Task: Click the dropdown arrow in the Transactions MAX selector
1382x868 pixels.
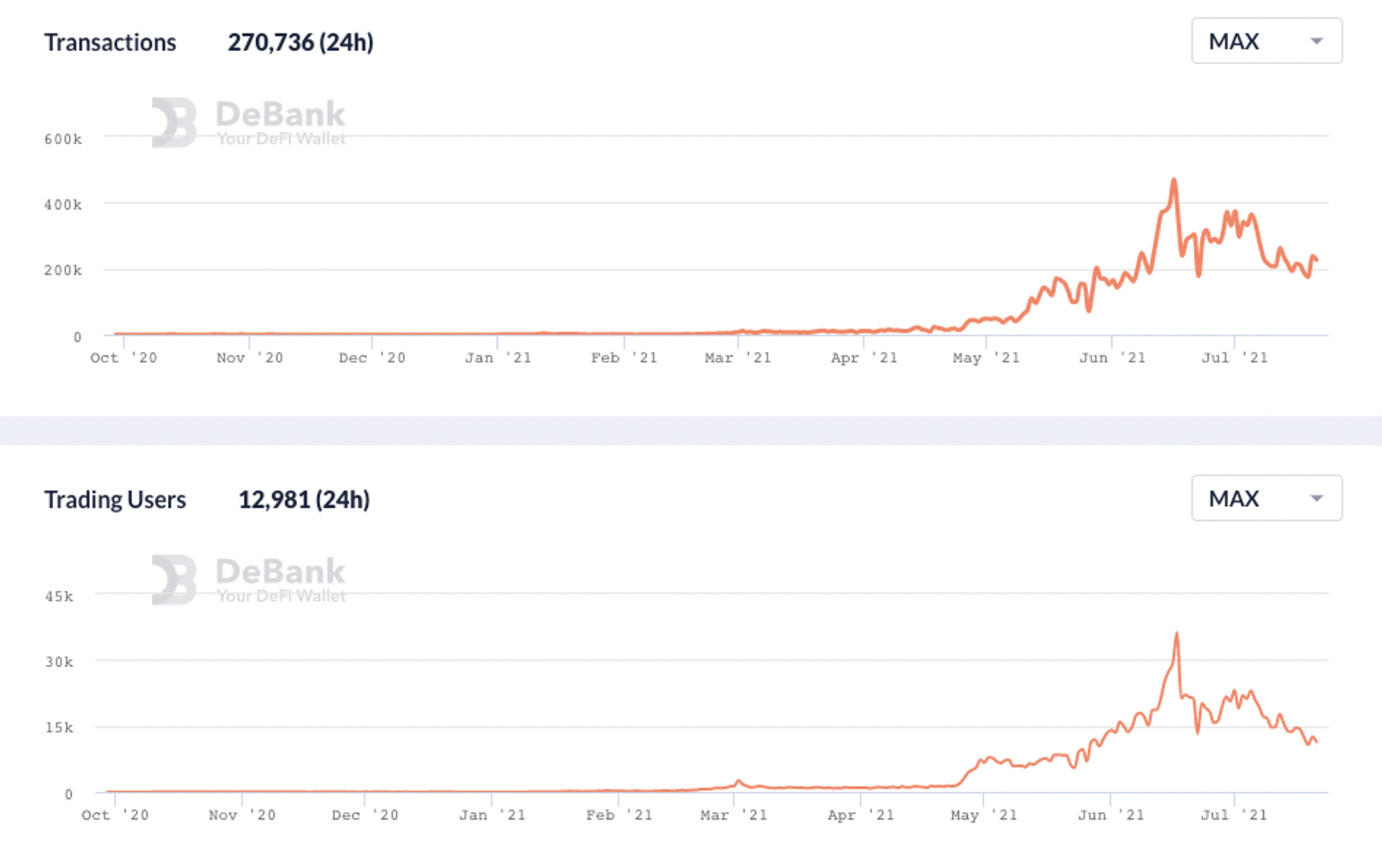Action: [1316, 41]
